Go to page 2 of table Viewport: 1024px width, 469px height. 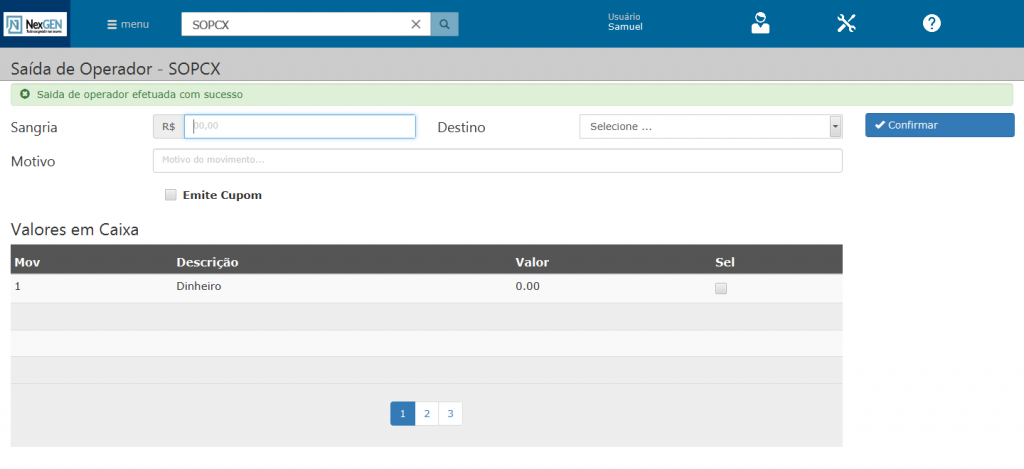click(x=426, y=413)
